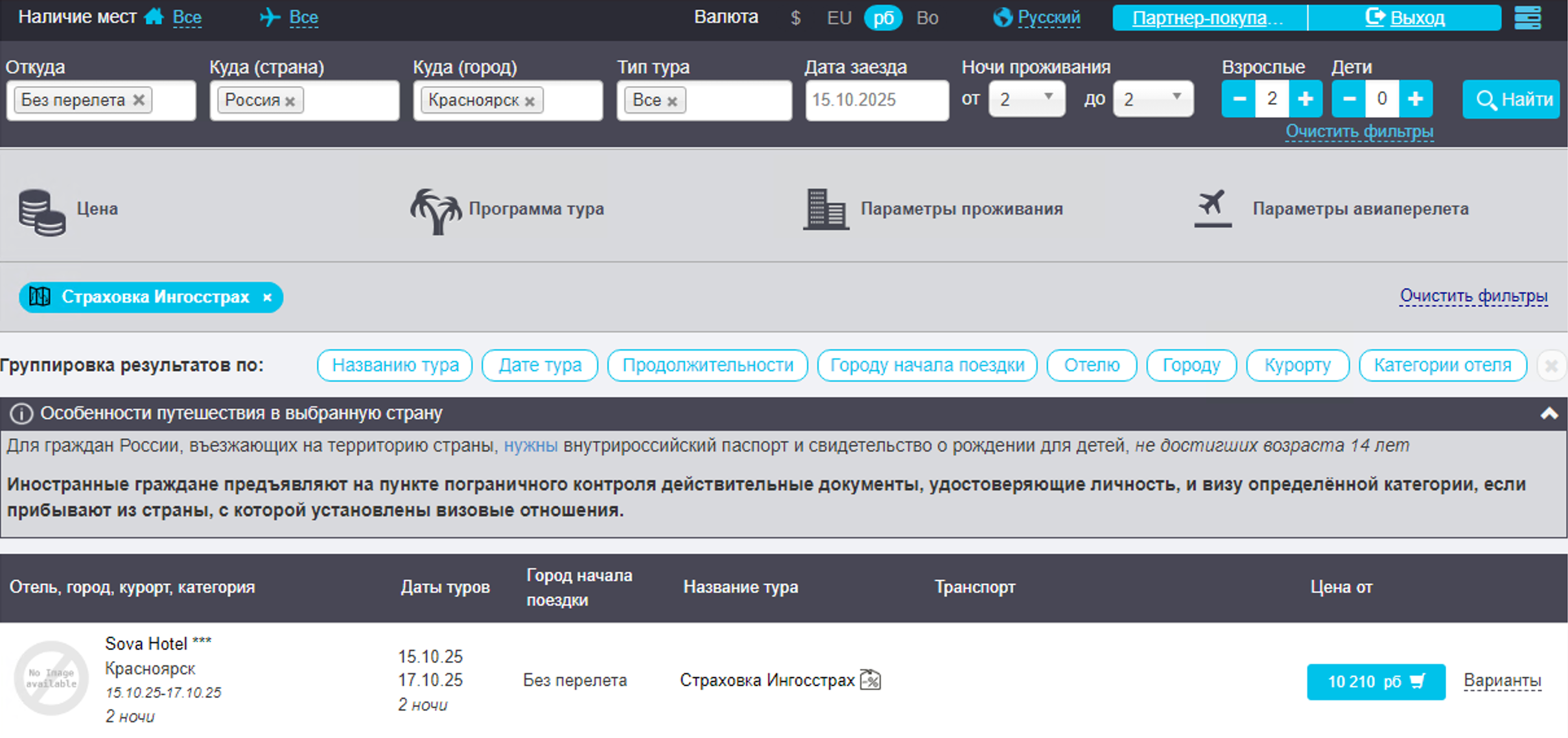Open Программа тура palm tree section
This screenshot has height=738, width=1568.
pos(507,209)
